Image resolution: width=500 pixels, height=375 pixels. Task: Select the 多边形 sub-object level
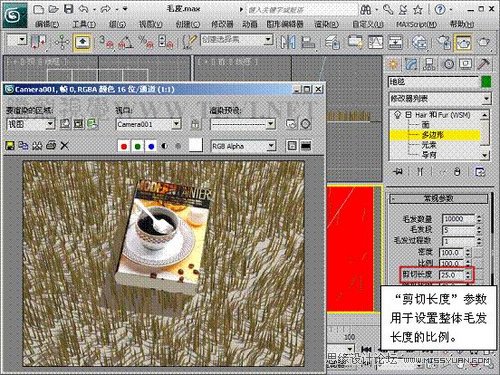pyautogui.click(x=433, y=135)
